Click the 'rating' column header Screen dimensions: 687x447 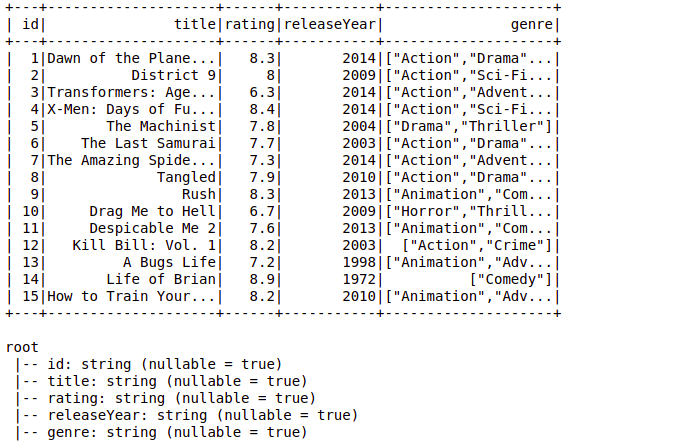250,25
